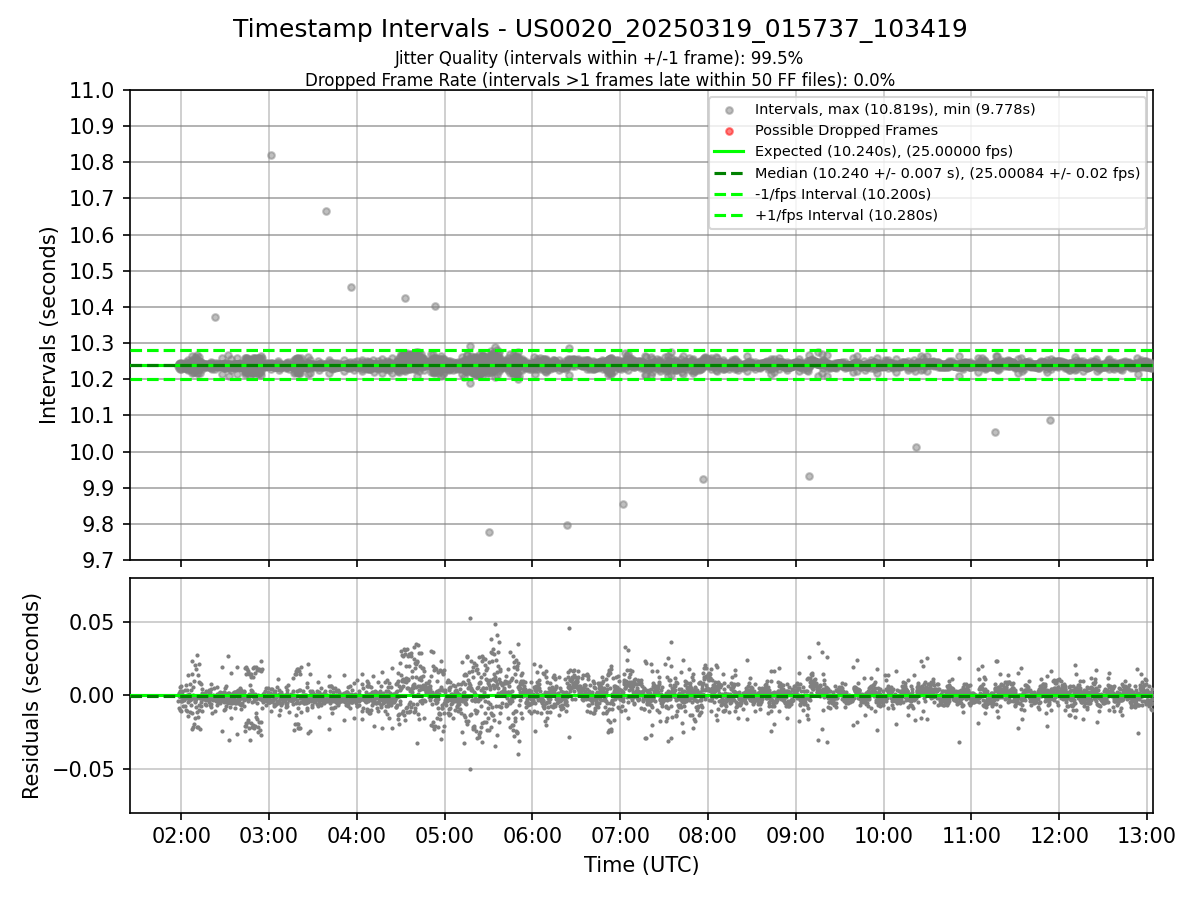Click the outlier point near 10.37 seconds at 02:20
The image size is (1200, 900).
pos(215,317)
